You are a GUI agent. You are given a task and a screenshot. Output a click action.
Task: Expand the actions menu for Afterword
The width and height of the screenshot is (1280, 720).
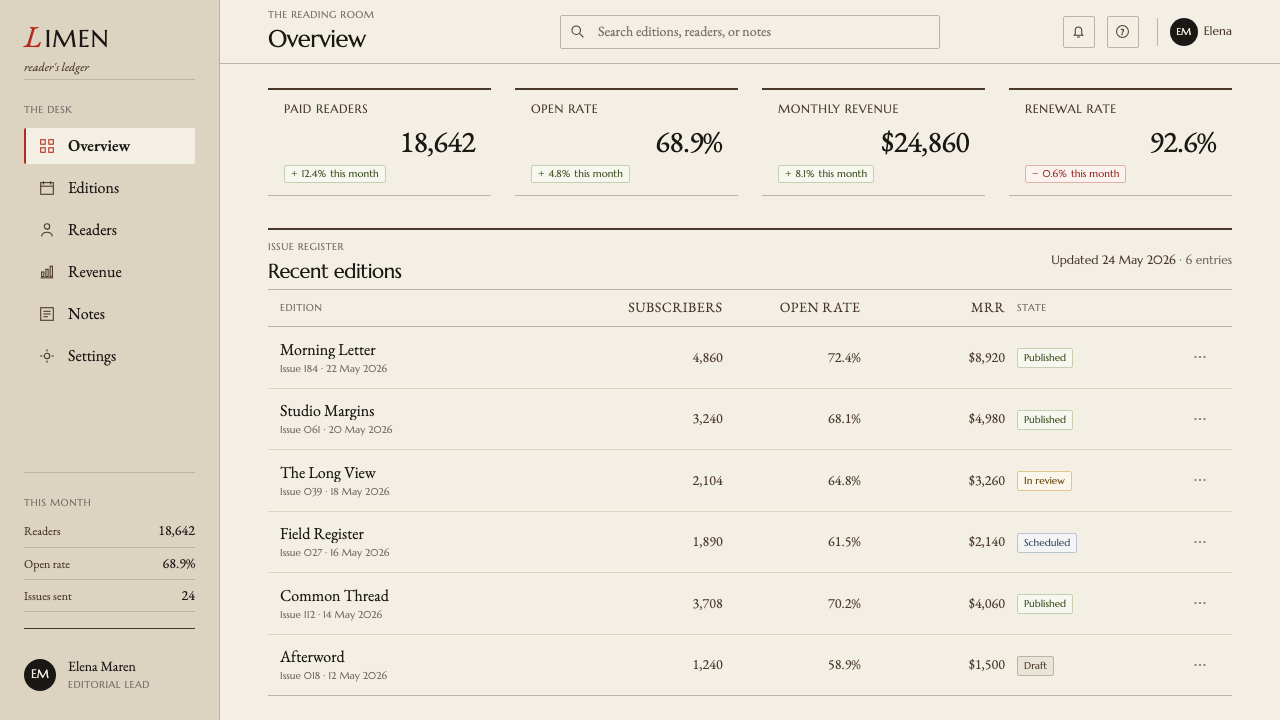(x=1200, y=665)
